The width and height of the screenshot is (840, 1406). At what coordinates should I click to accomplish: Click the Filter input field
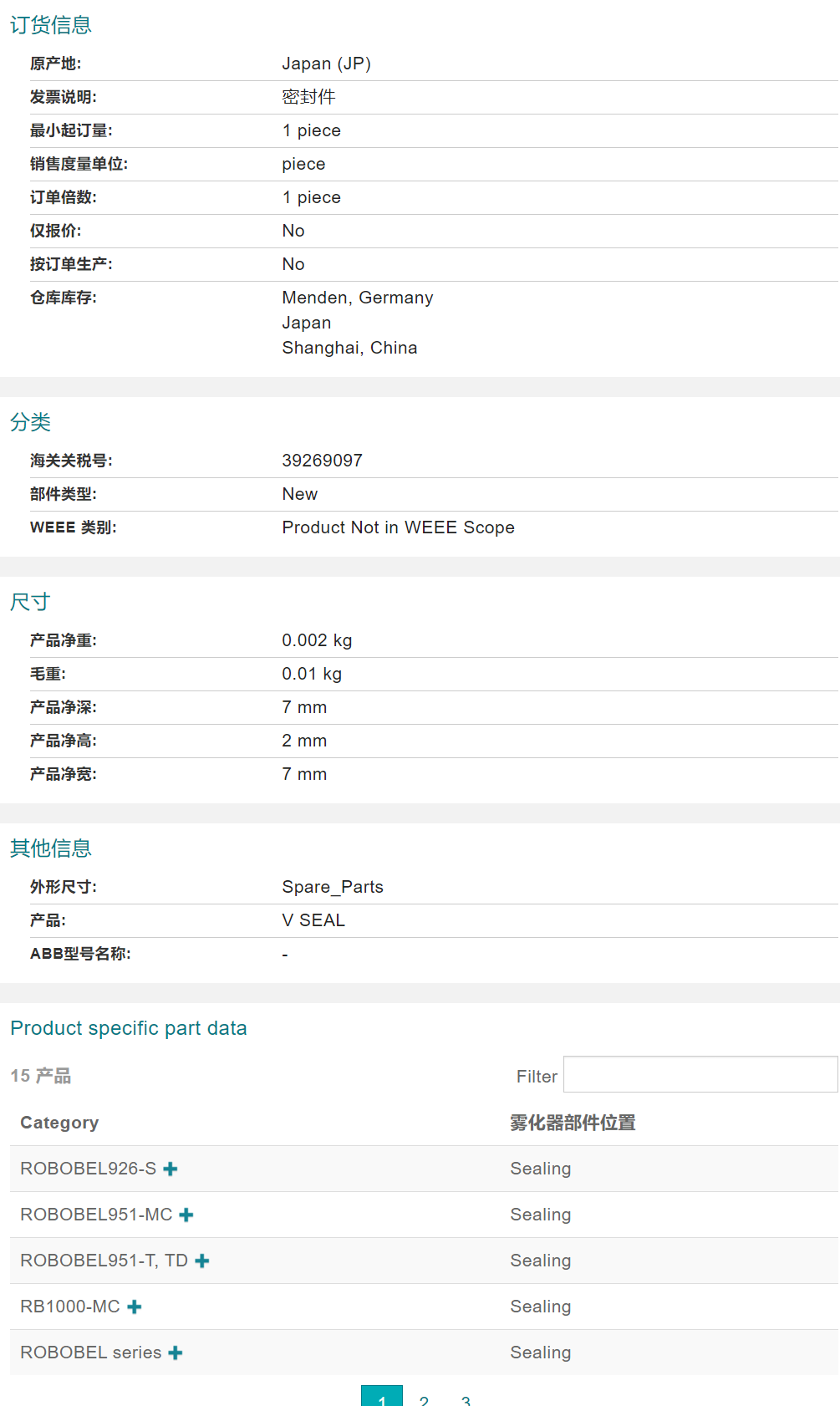tap(700, 1075)
